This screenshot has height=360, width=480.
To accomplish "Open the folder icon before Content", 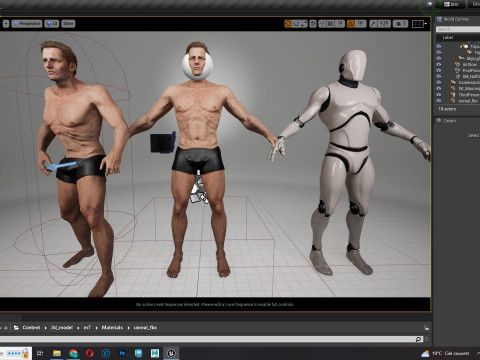I will 16,328.
